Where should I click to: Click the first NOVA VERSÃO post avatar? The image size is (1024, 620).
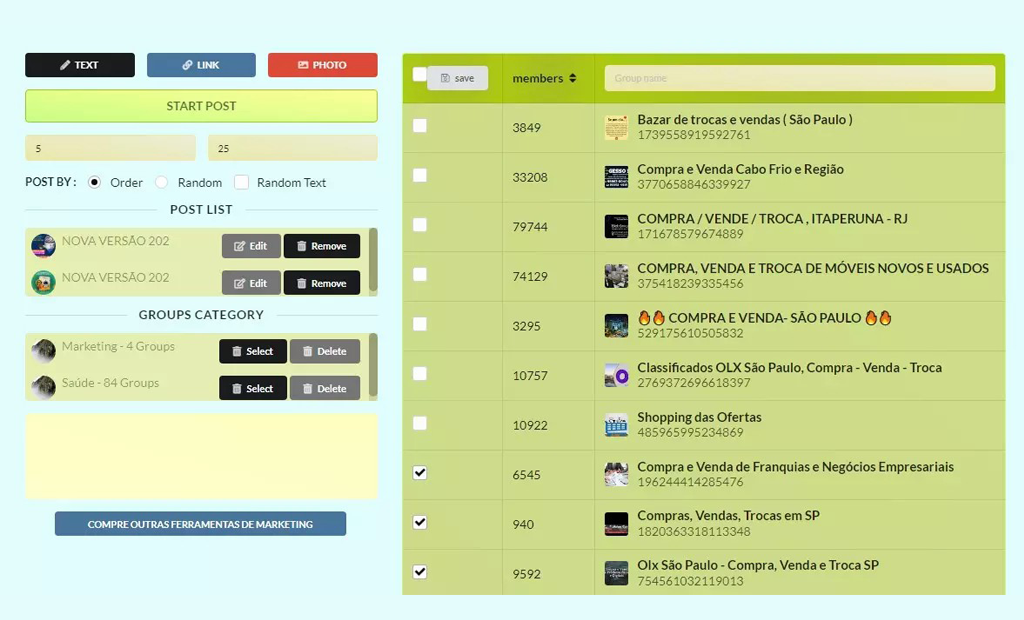coord(43,245)
